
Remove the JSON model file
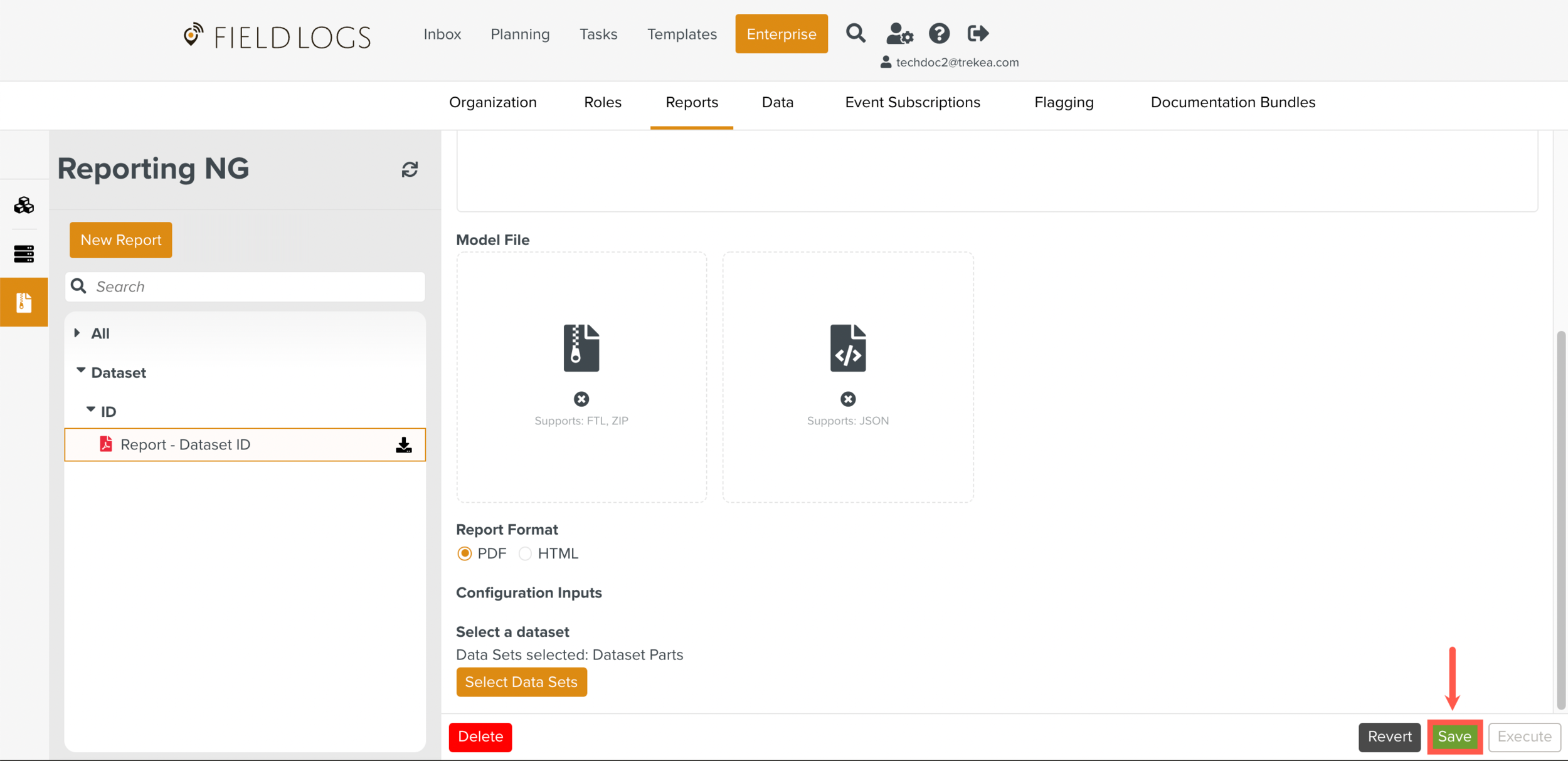click(847, 399)
